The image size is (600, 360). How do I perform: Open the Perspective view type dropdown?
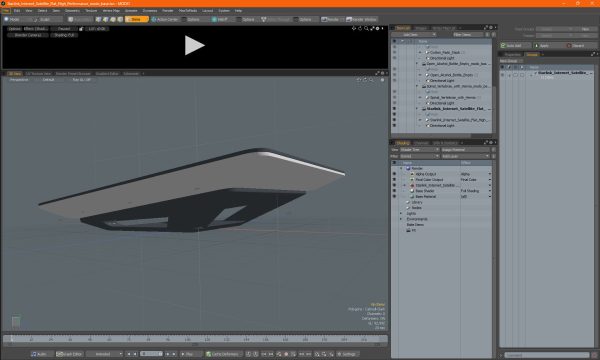point(19,80)
